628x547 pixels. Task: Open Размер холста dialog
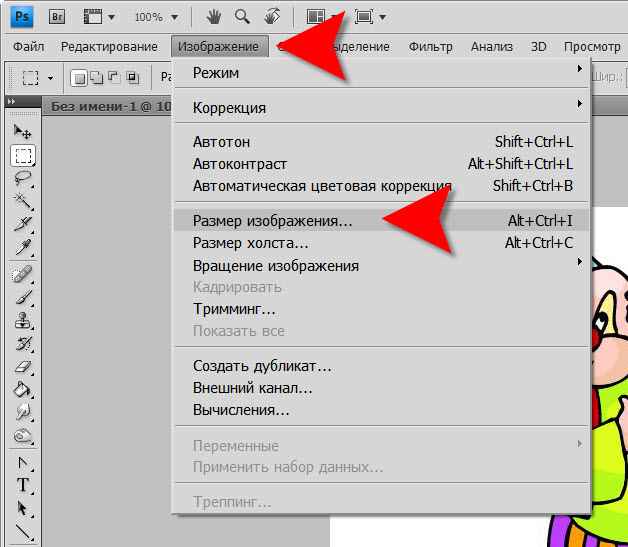[x=382, y=243]
